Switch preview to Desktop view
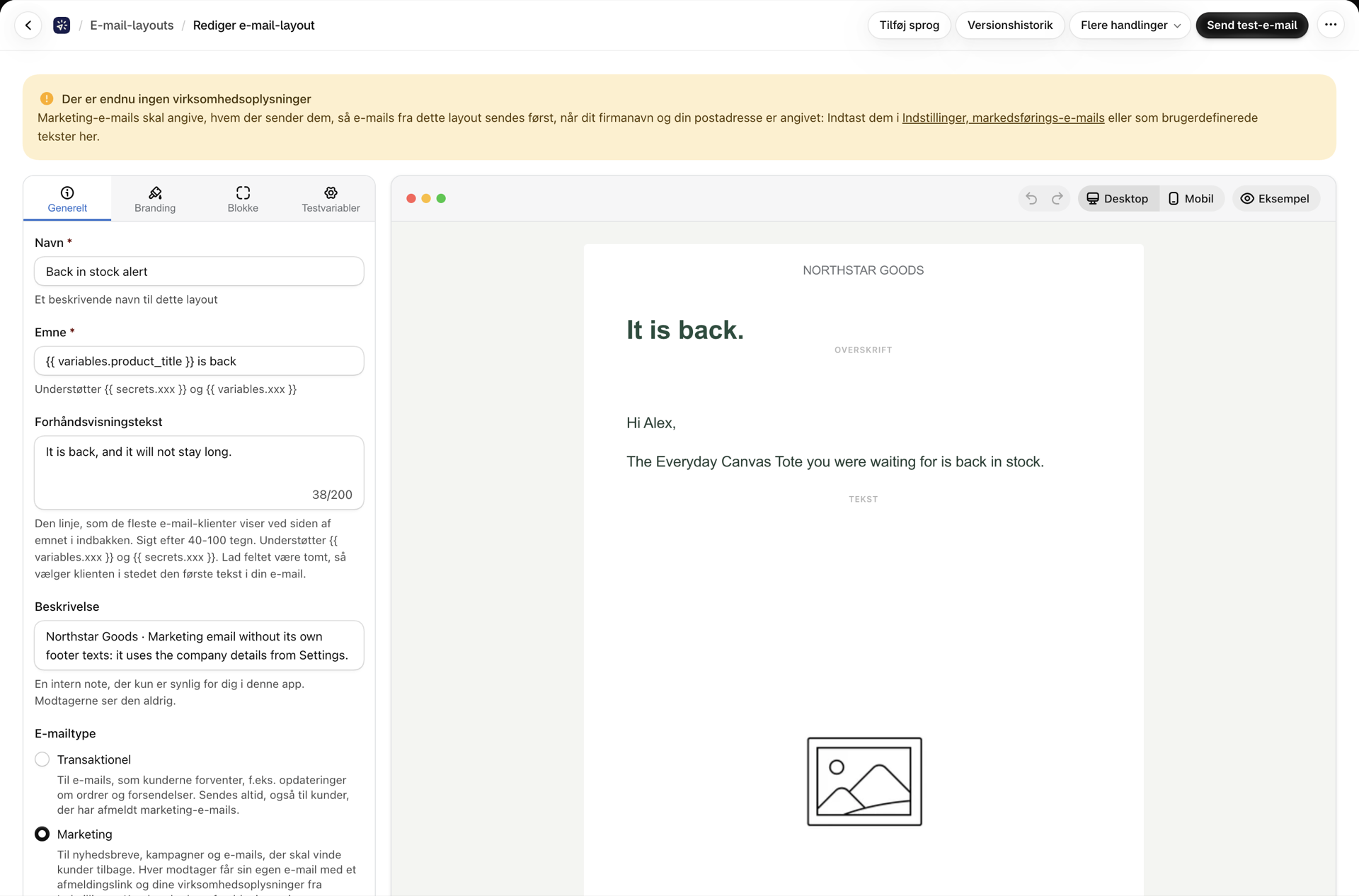 tap(1118, 199)
